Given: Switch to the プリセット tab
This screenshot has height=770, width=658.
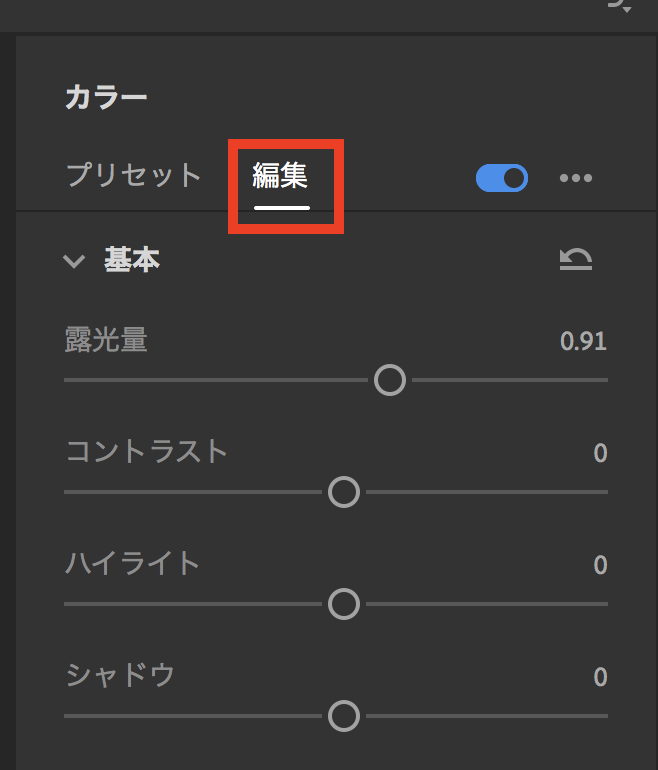Looking at the screenshot, I should 134,176.
